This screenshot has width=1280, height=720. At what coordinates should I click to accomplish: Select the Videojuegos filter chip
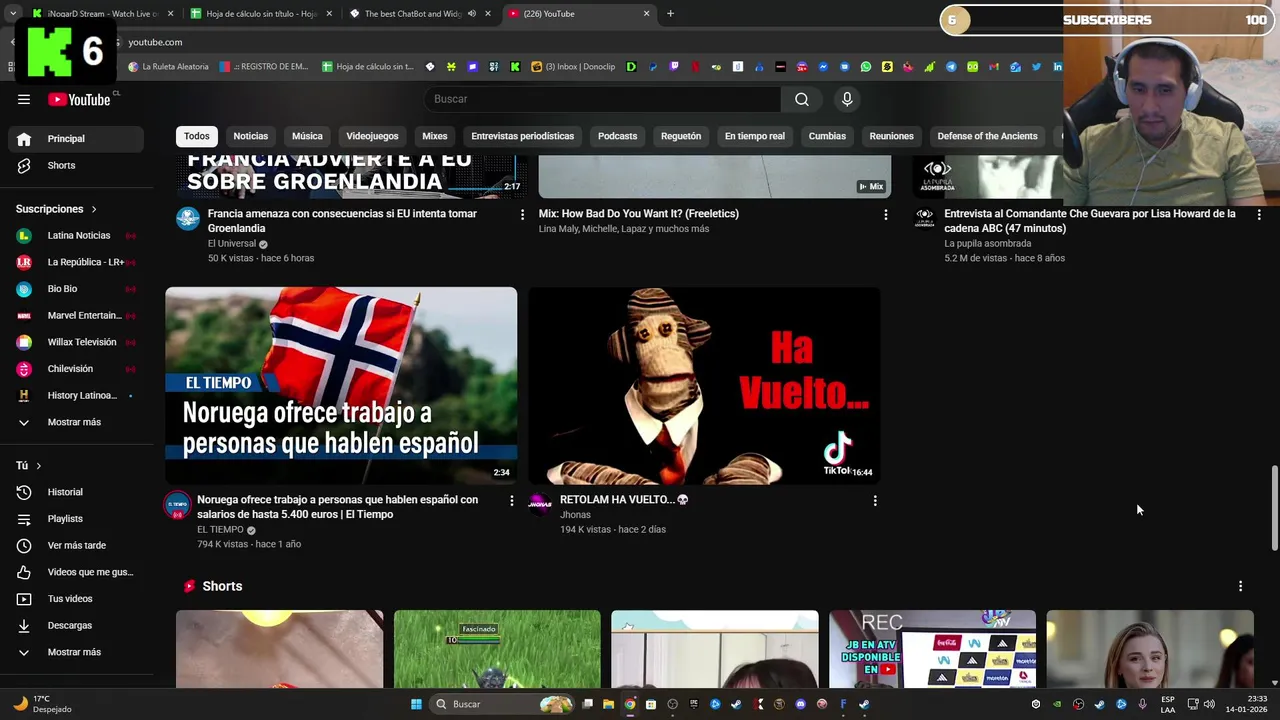372,136
